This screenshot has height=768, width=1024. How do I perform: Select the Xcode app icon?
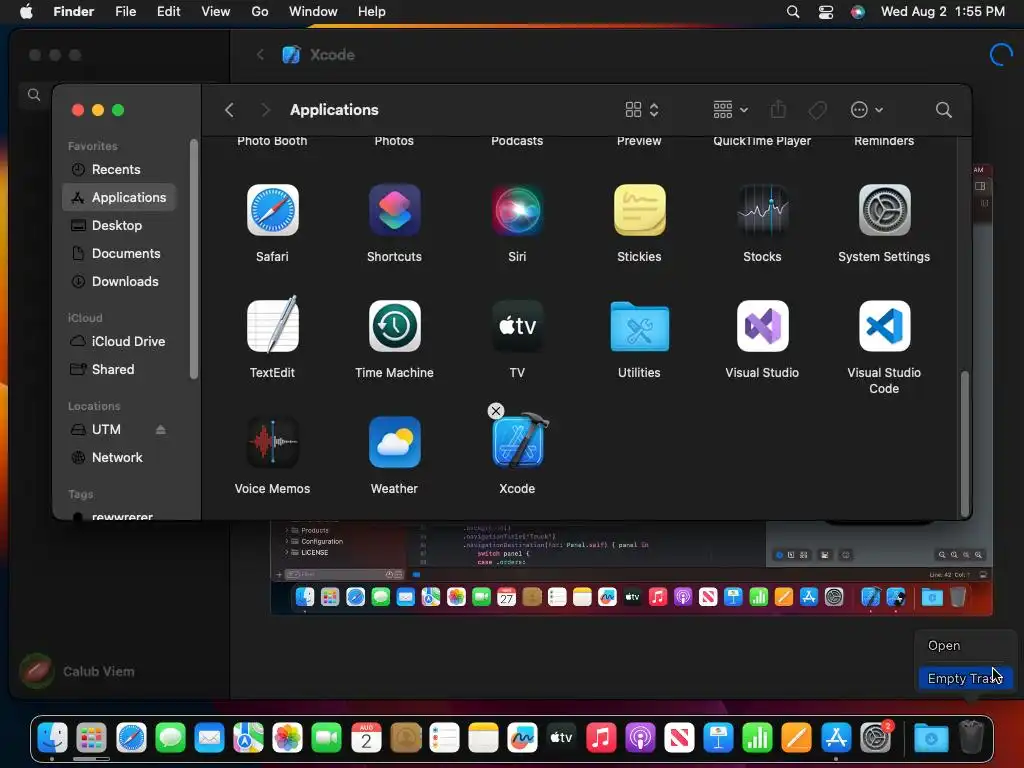[519, 441]
